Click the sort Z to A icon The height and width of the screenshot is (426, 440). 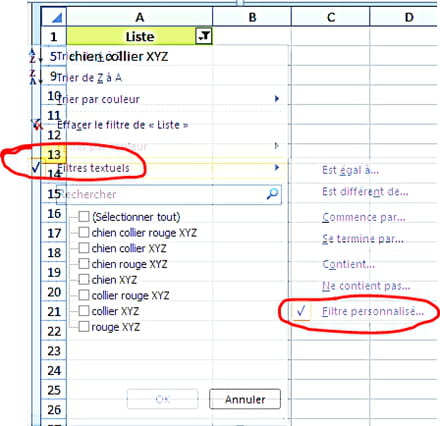[x=33, y=77]
